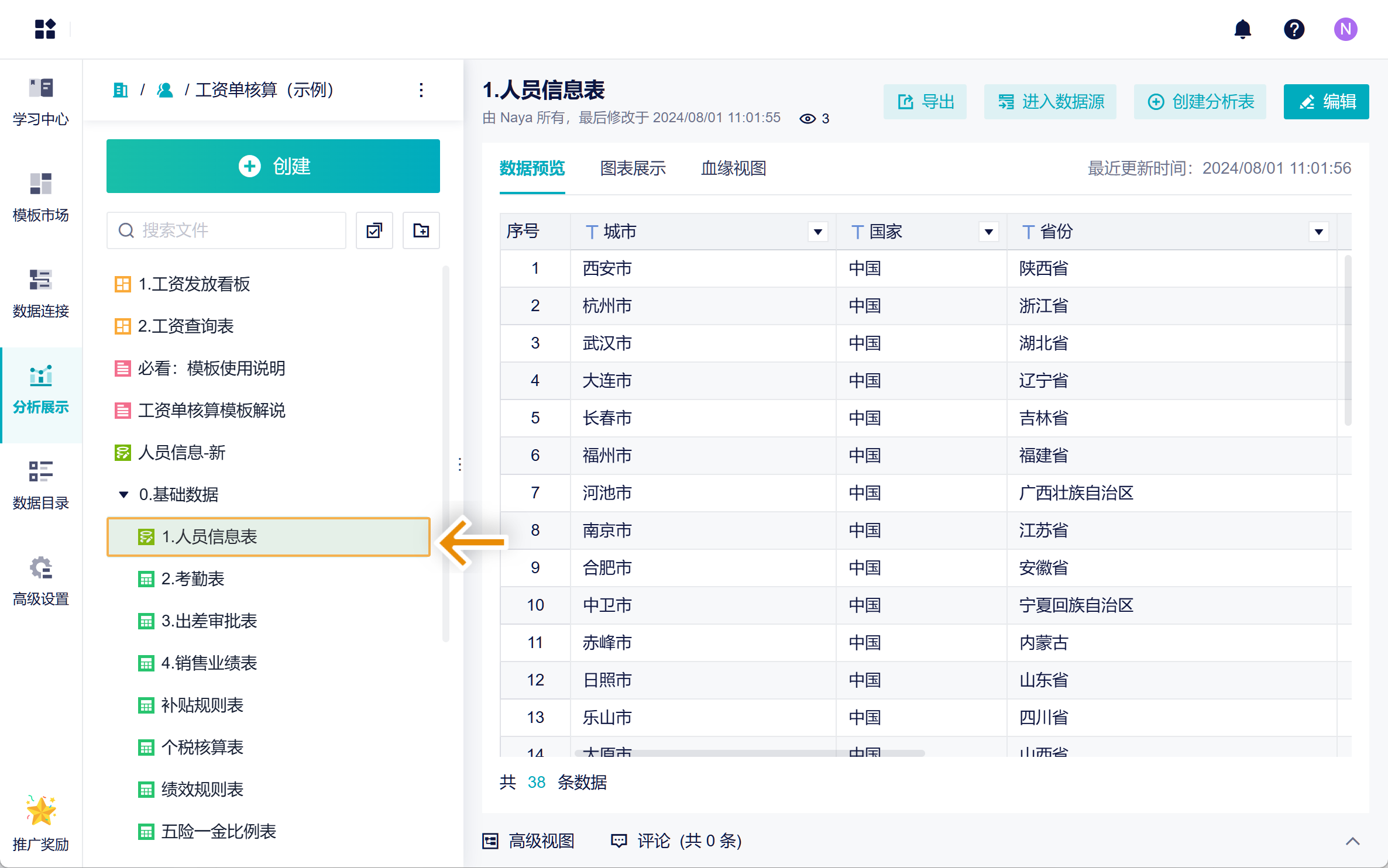Expand the bottom panel chevron
The image size is (1388, 868).
(1352, 841)
